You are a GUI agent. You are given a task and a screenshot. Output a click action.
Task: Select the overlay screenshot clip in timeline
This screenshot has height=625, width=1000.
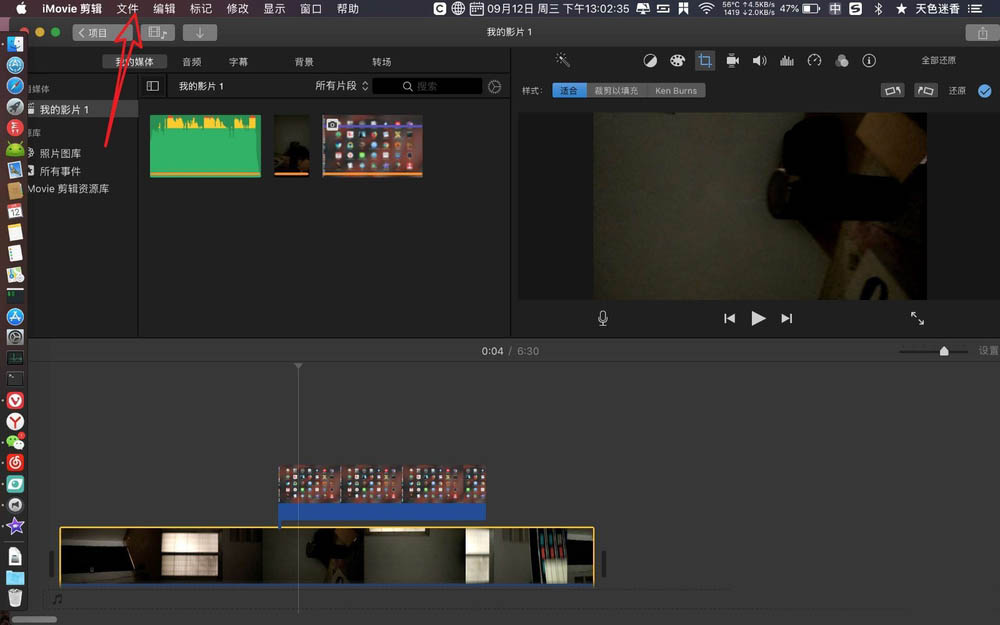pos(382,492)
